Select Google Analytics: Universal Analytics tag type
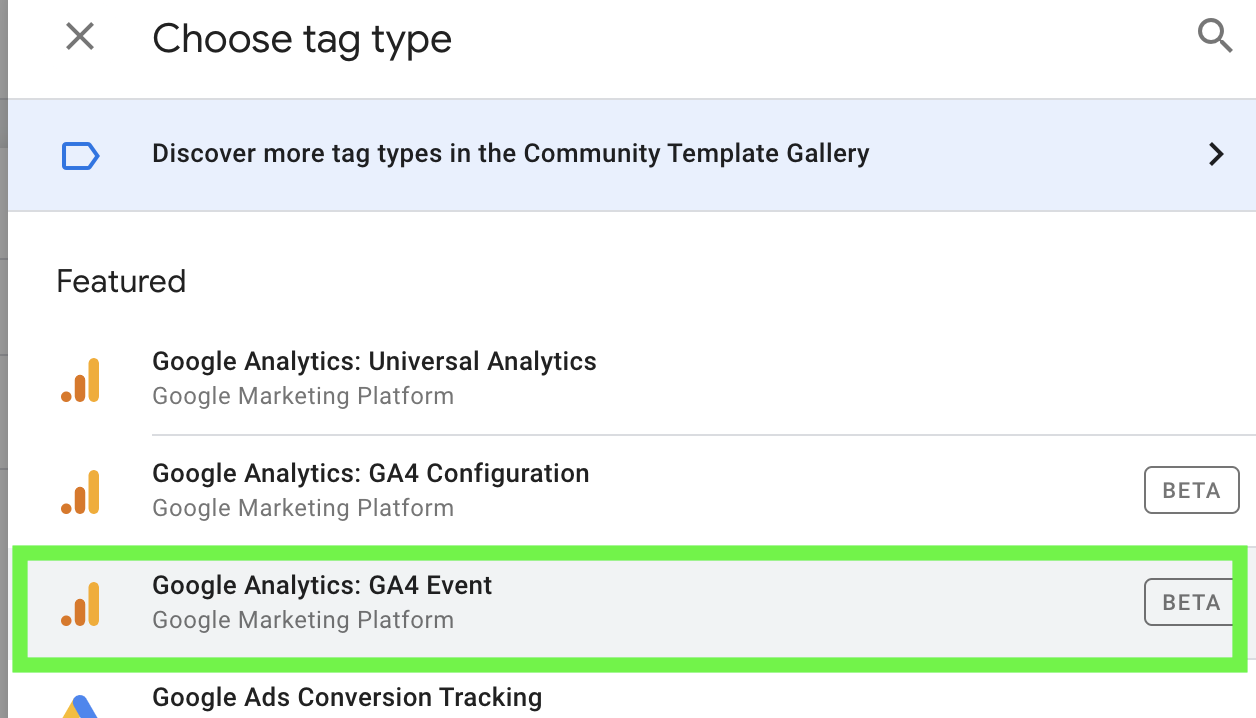The image size is (1256, 718). pos(374,361)
